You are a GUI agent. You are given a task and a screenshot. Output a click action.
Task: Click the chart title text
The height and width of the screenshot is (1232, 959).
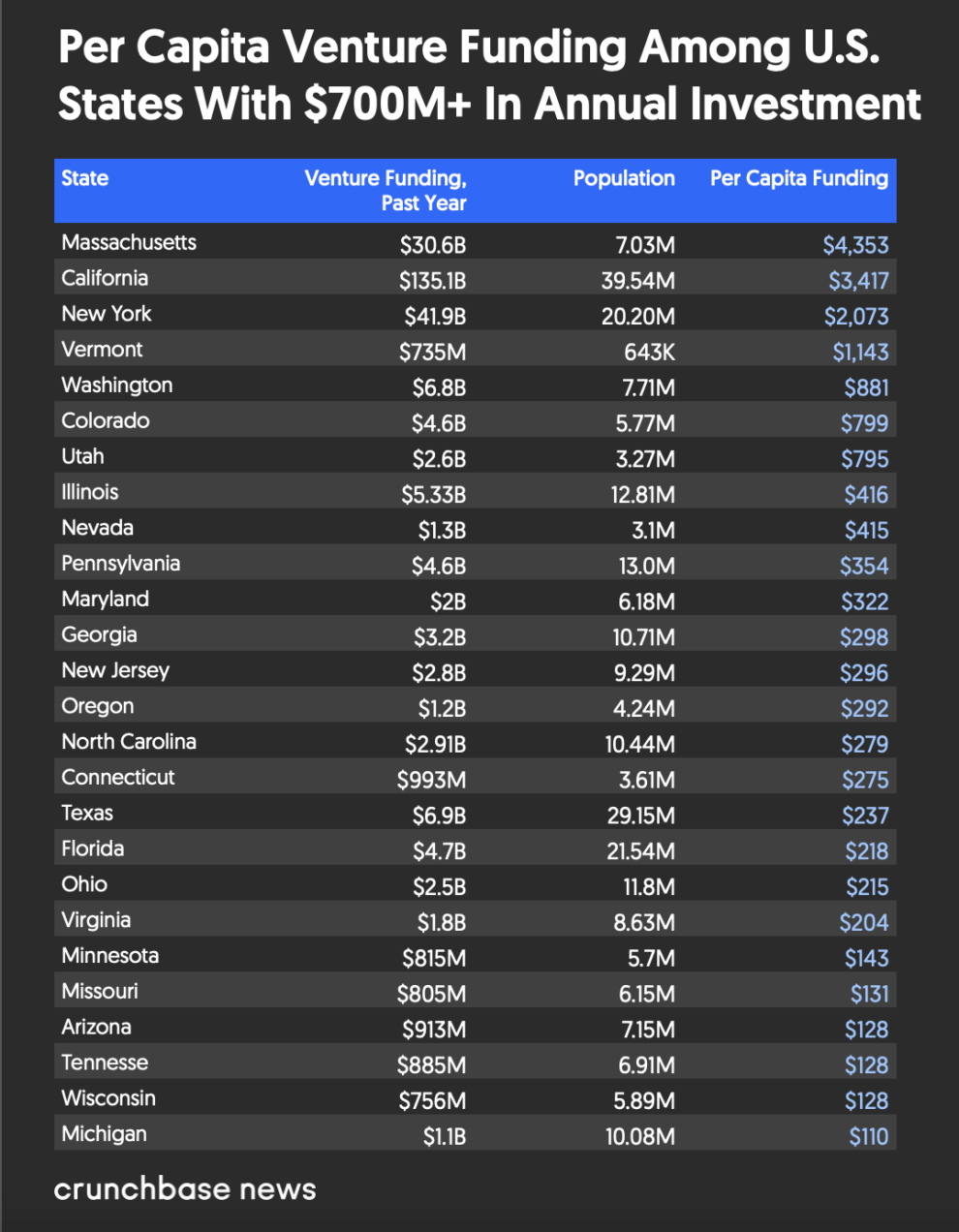tap(489, 76)
